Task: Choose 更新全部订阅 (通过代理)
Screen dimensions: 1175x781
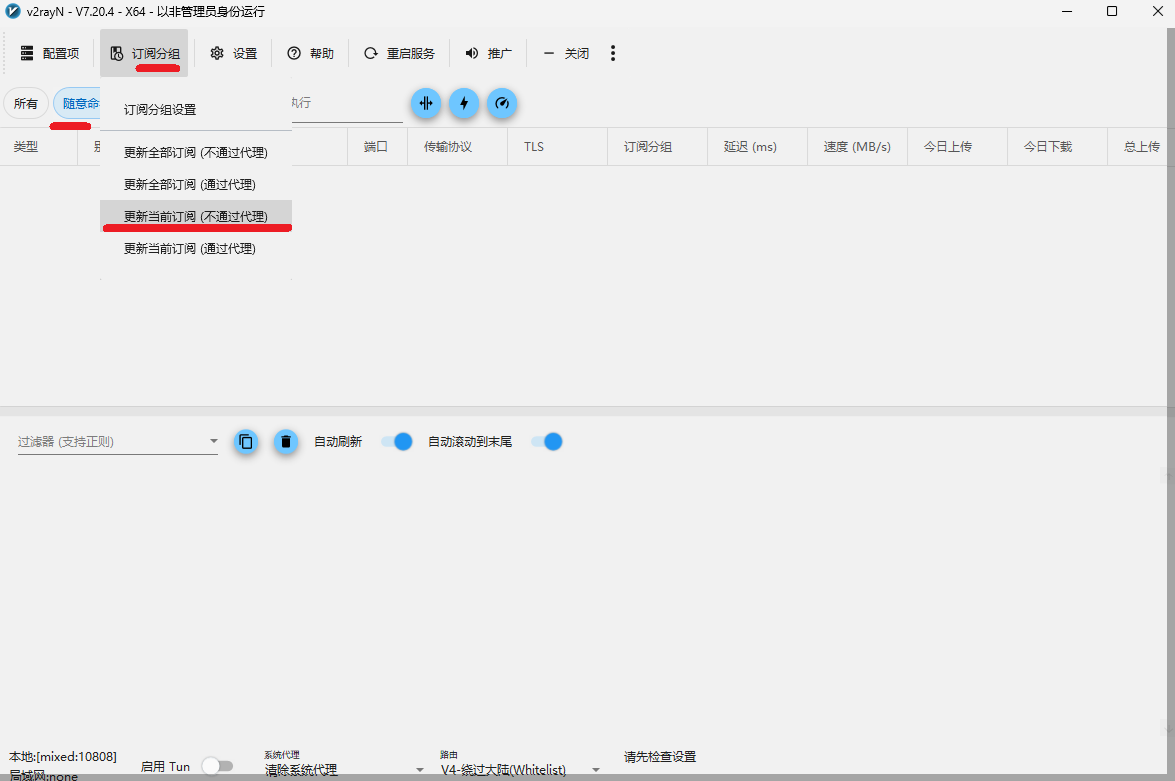Action: click(x=196, y=184)
